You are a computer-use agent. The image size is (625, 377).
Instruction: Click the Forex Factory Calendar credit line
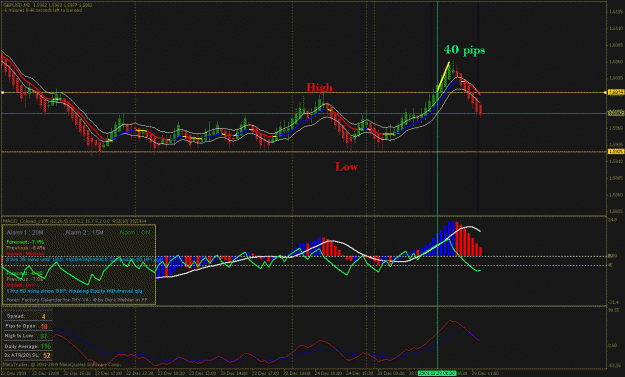(x=77, y=299)
